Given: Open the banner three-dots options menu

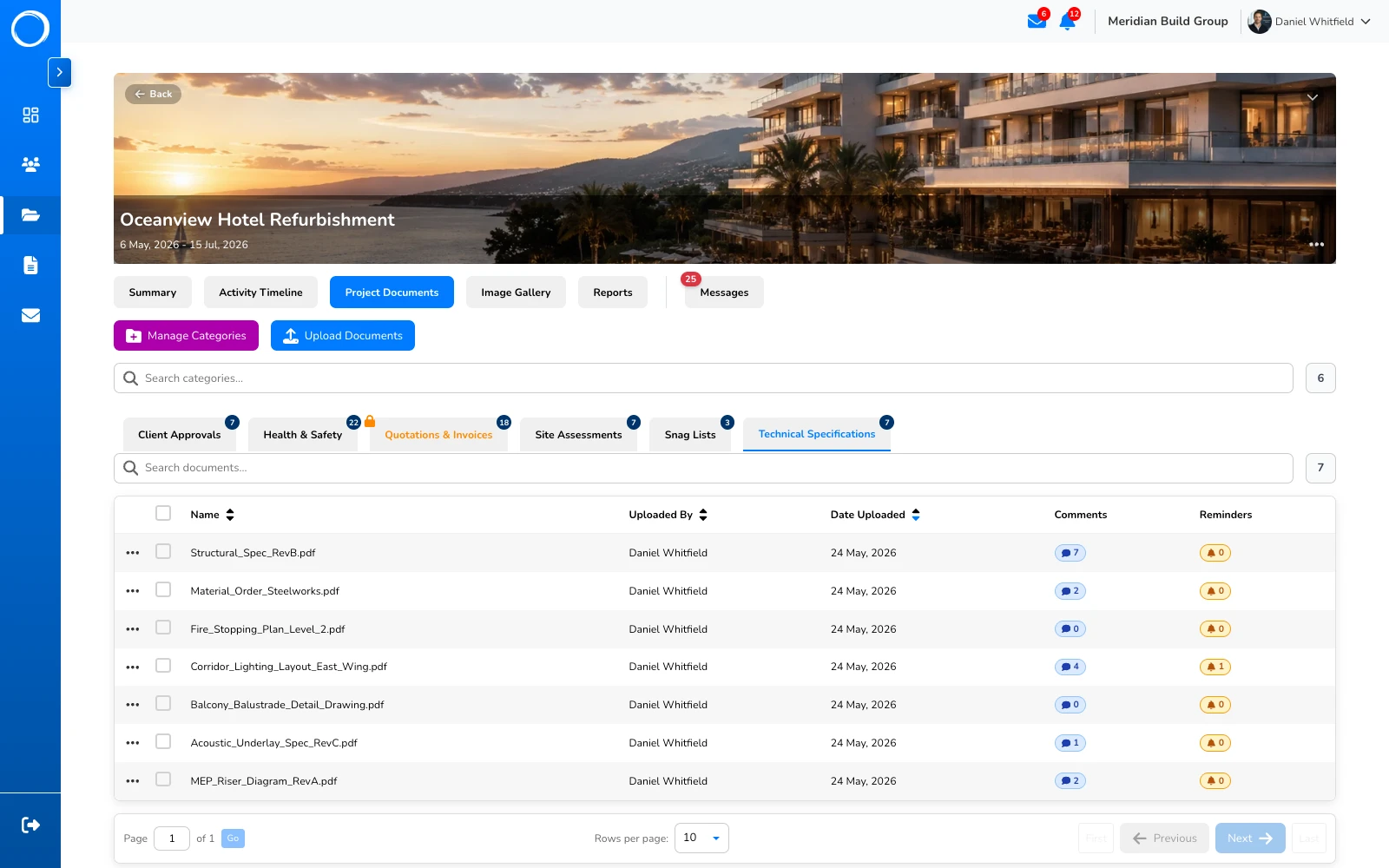Looking at the screenshot, I should 1316,245.
